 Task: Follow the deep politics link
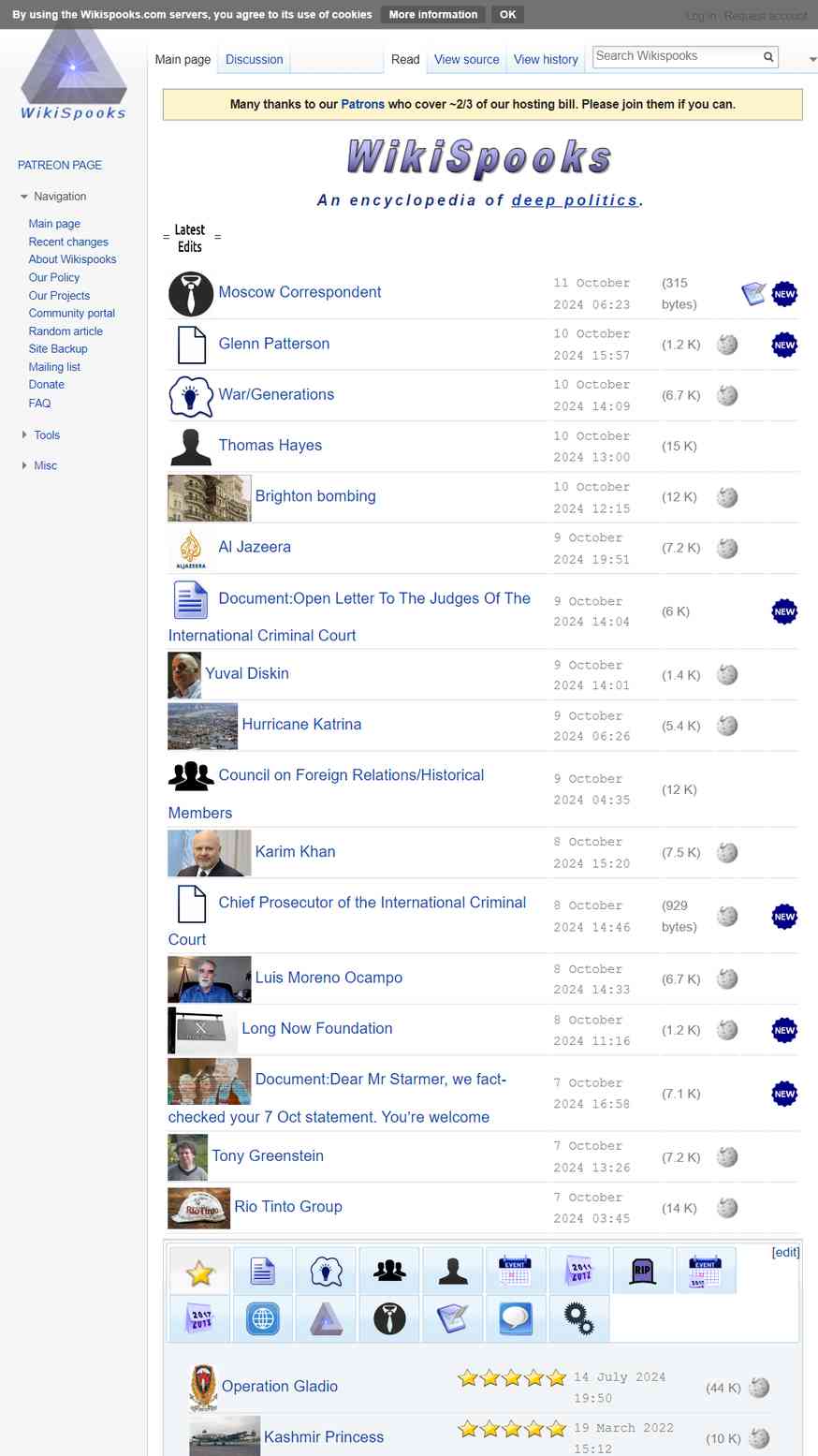pyautogui.click(x=575, y=200)
